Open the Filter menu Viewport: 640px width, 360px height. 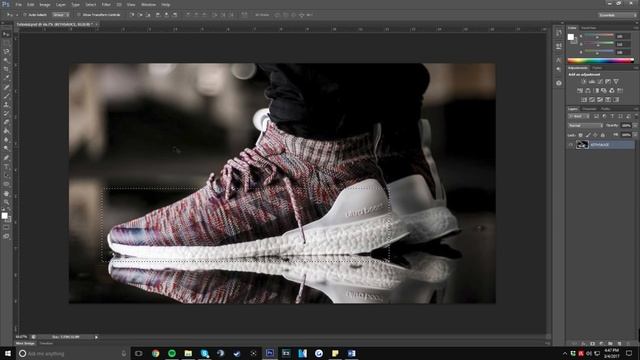(x=106, y=4)
